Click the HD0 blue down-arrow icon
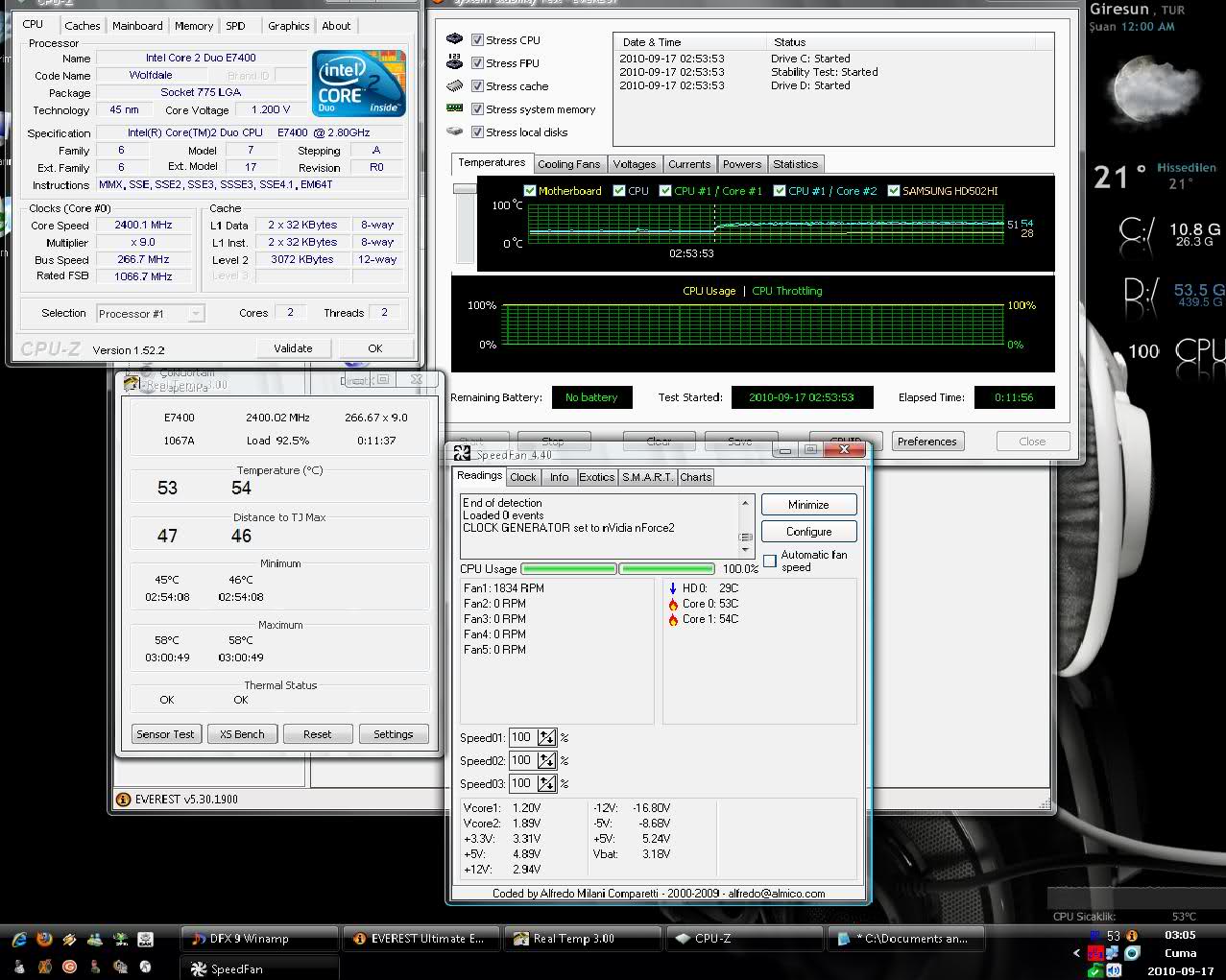This screenshot has width=1226, height=980. pyautogui.click(x=673, y=588)
